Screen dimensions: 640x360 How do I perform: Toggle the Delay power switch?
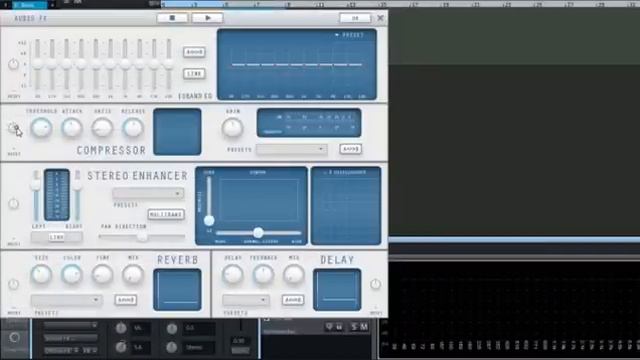pos(376,284)
